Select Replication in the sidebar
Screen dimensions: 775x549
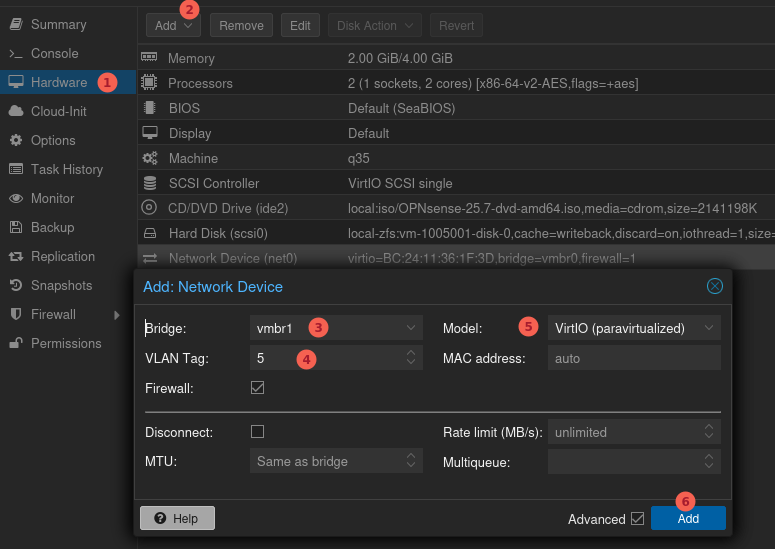pyautogui.click(x=63, y=256)
